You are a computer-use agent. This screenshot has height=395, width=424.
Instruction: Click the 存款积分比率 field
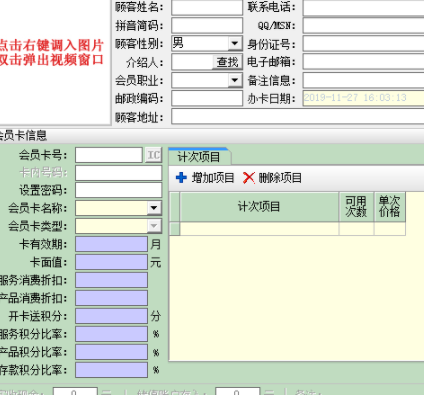tap(112, 370)
